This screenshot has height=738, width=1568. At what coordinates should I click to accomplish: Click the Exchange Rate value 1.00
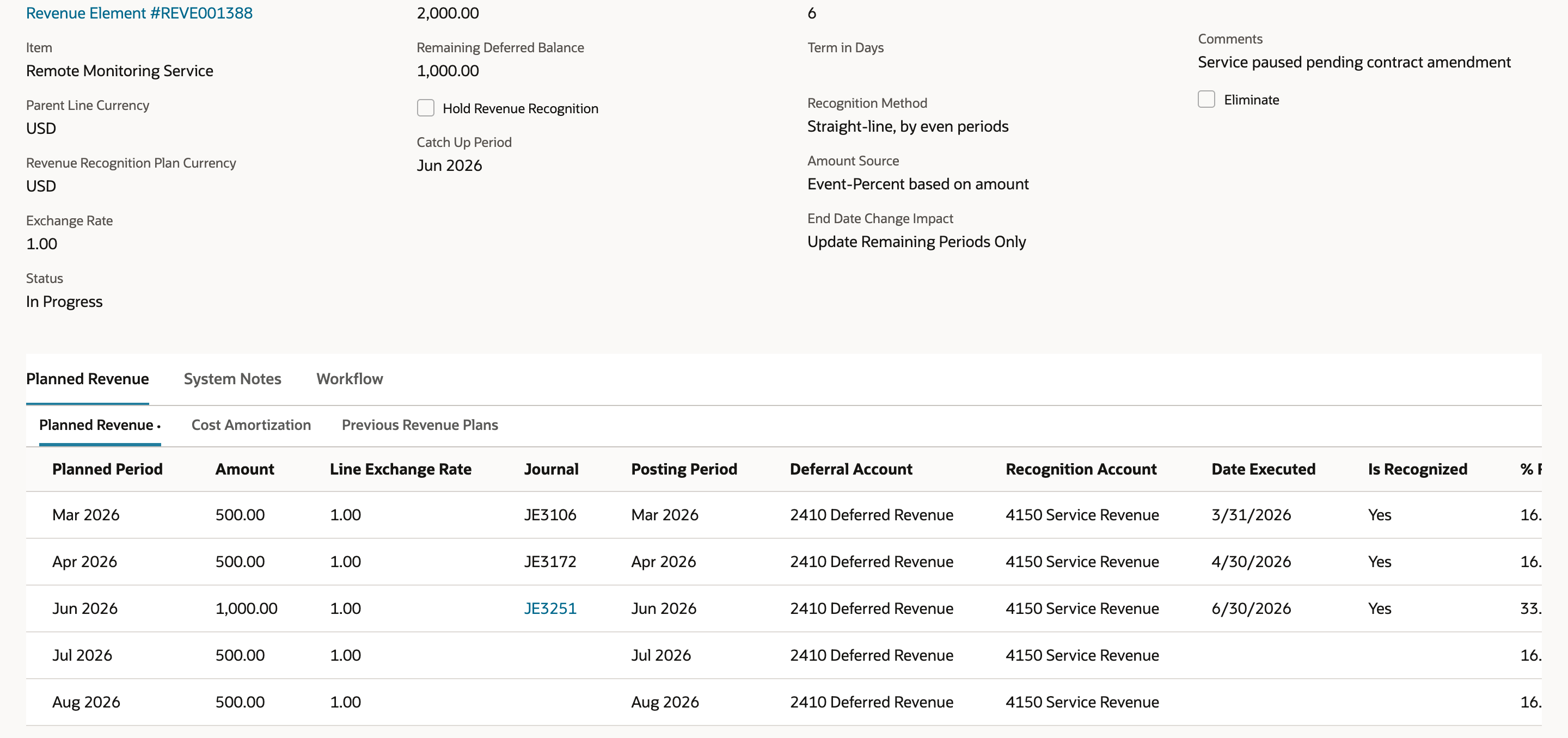click(x=41, y=243)
